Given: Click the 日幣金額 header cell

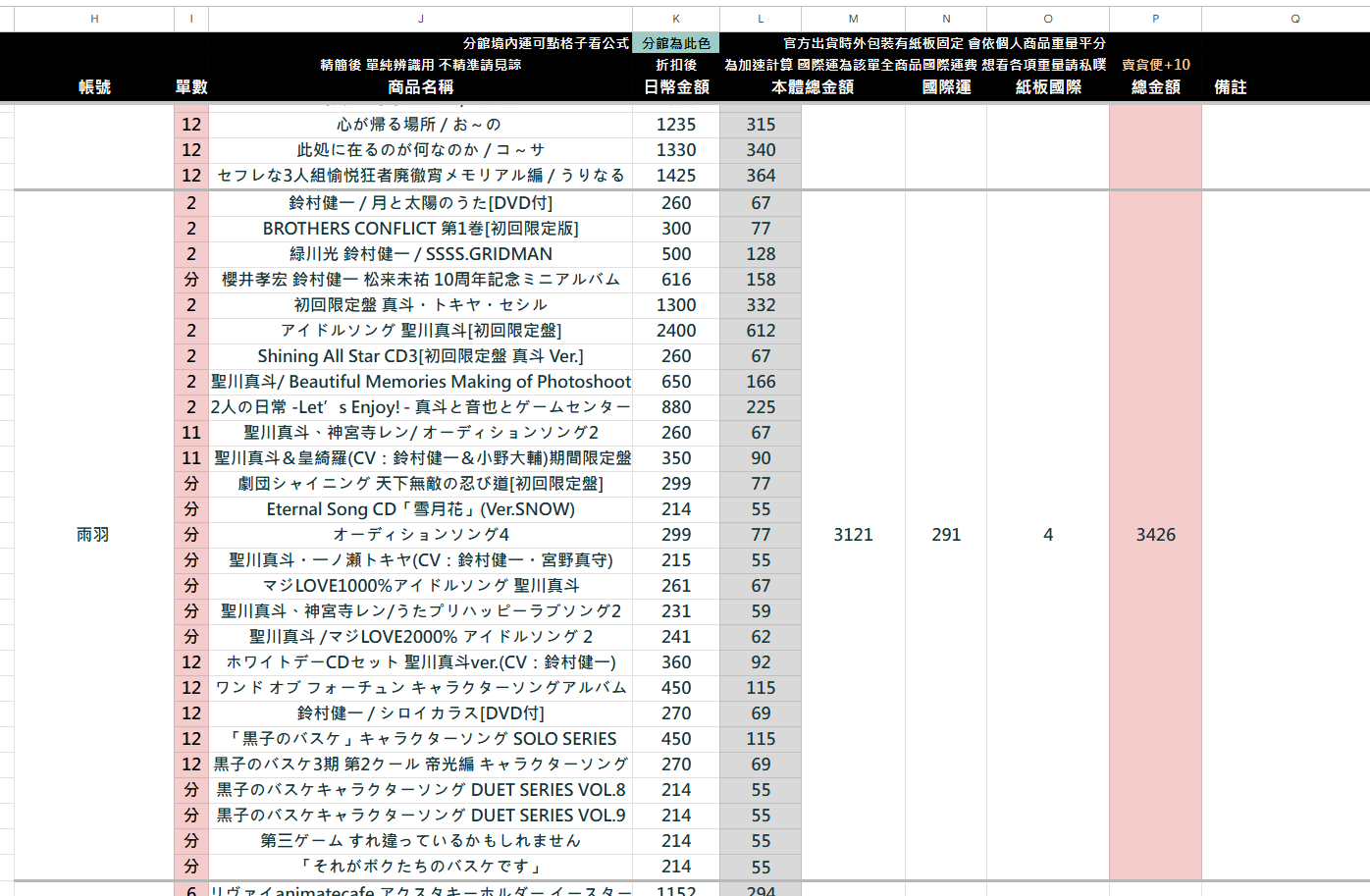Looking at the screenshot, I should pos(676,87).
